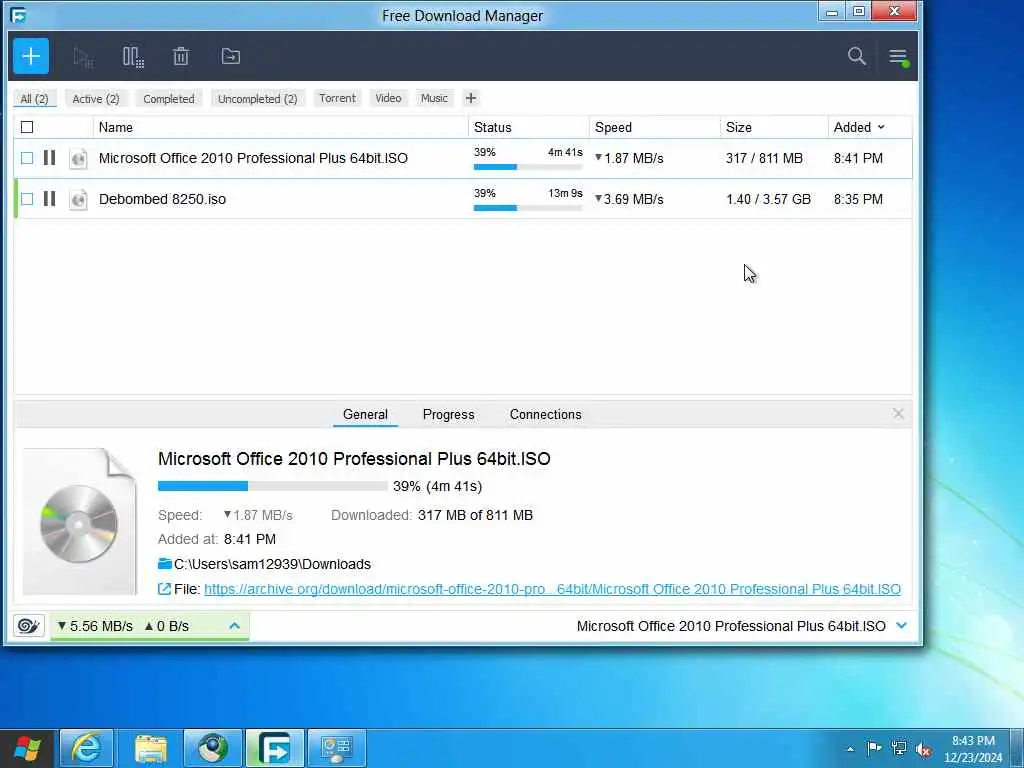Select the Music filter tab
Screen dimensions: 1024x768
click(434, 98)
